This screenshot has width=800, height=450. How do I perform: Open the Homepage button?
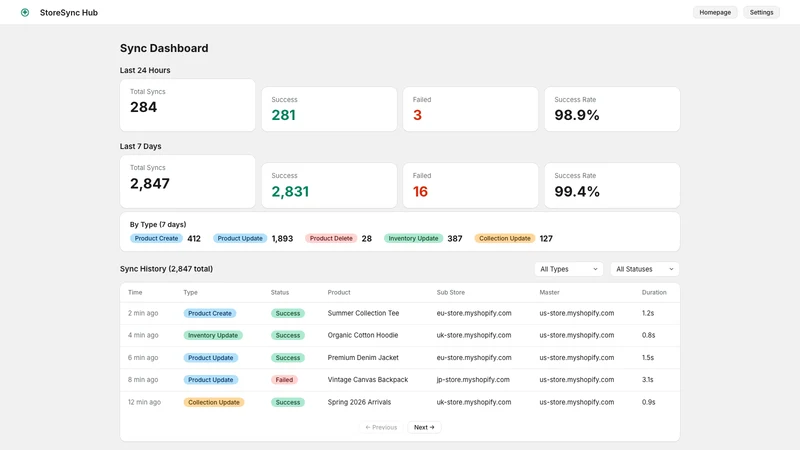pyautogui.click(x=715, y=12)
